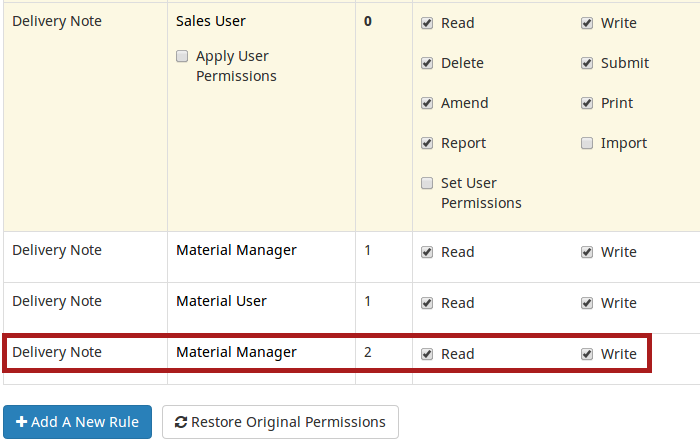Uncheck Report permission for Sales User
The width and height of the screenshot is (700, 442).
point(427,143)
